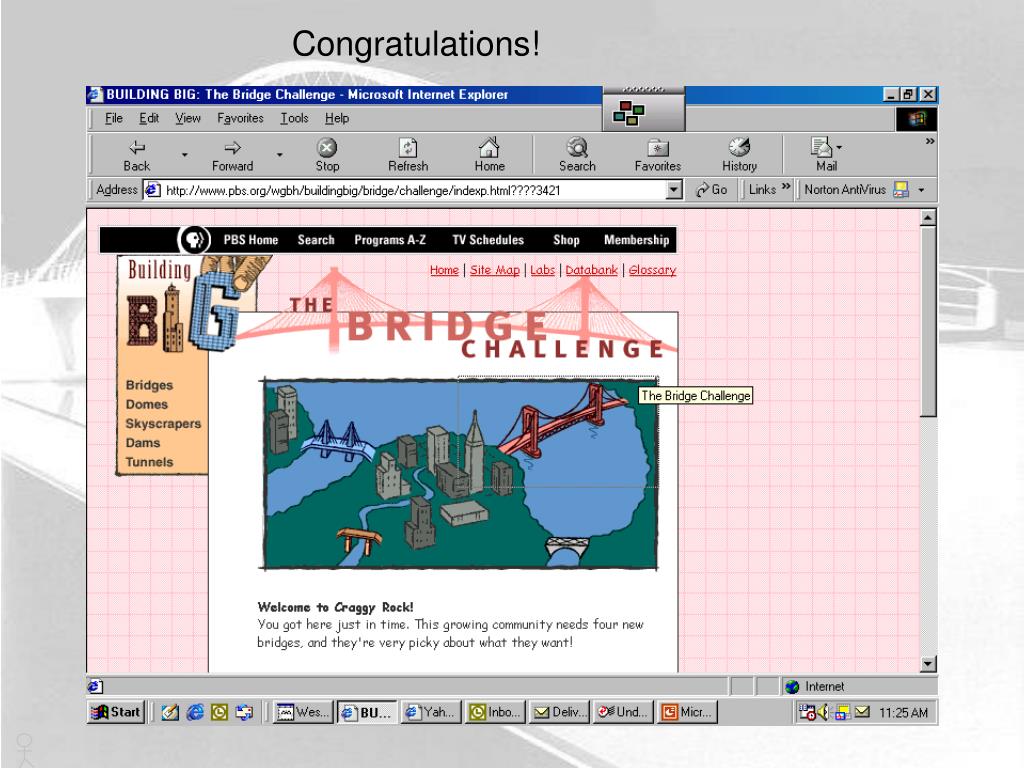Switch to the Yah... taskbar window
The height and width of the screenshot is (768, 1024).
pyautogui.click(x=431, y=712)
